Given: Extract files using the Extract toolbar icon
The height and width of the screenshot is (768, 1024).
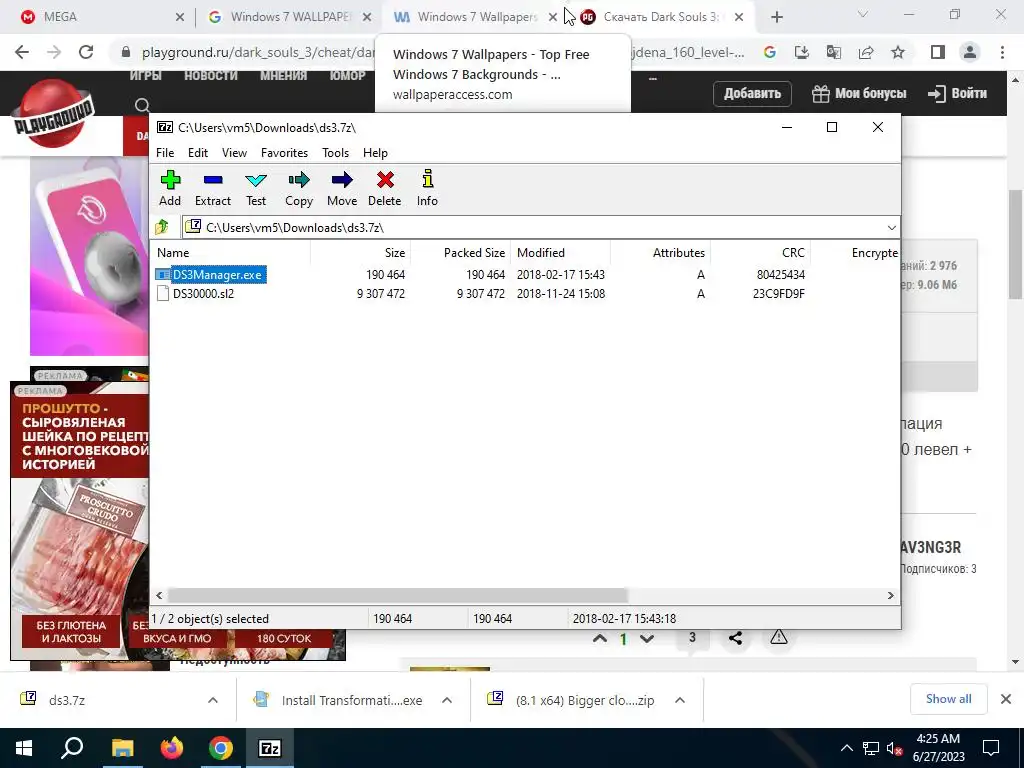Looking at the screenshot, I should tap(213, 188).
